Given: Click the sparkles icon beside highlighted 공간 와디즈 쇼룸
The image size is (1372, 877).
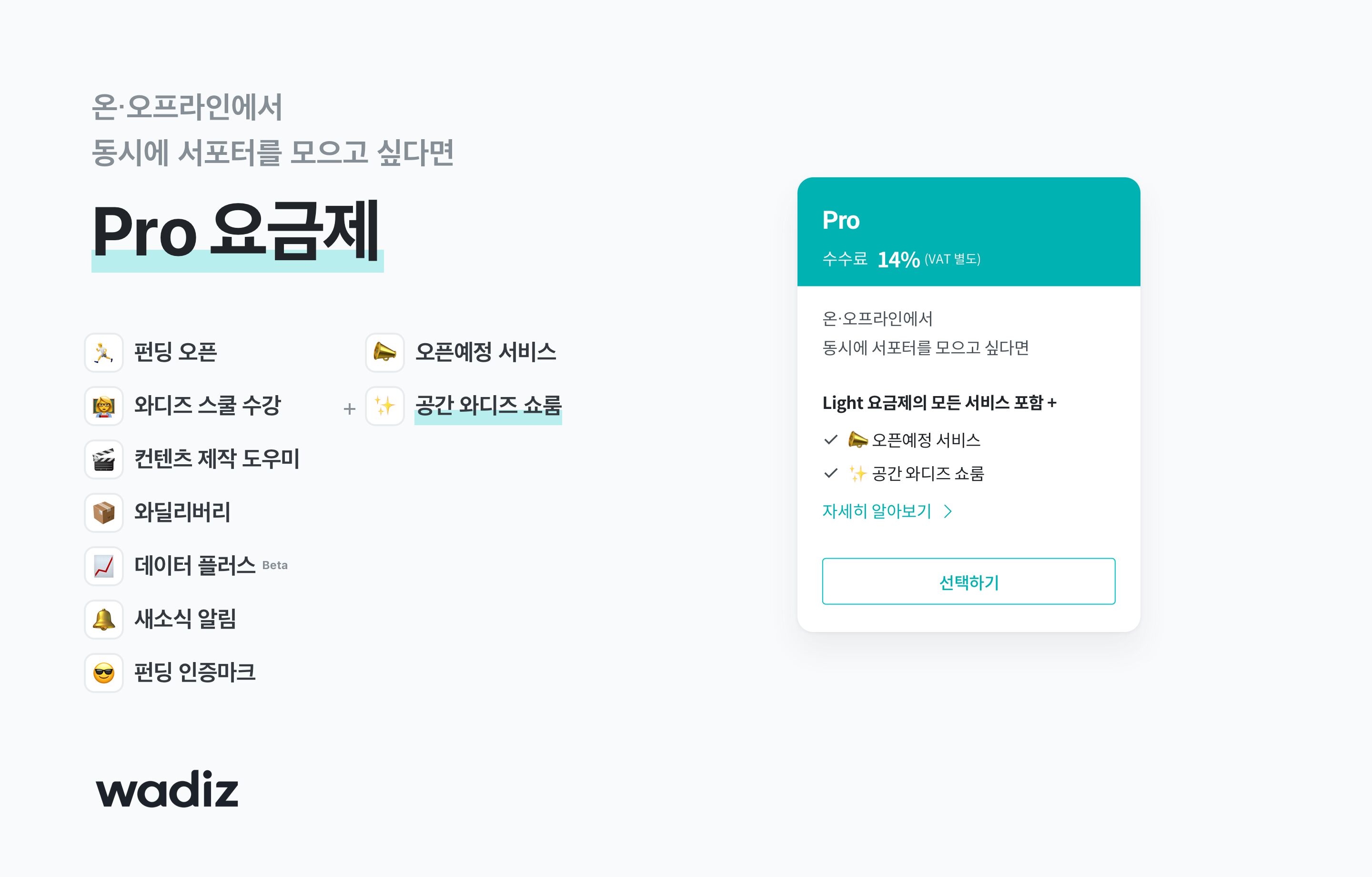Looking at the screenshot, I should point(384,406).
